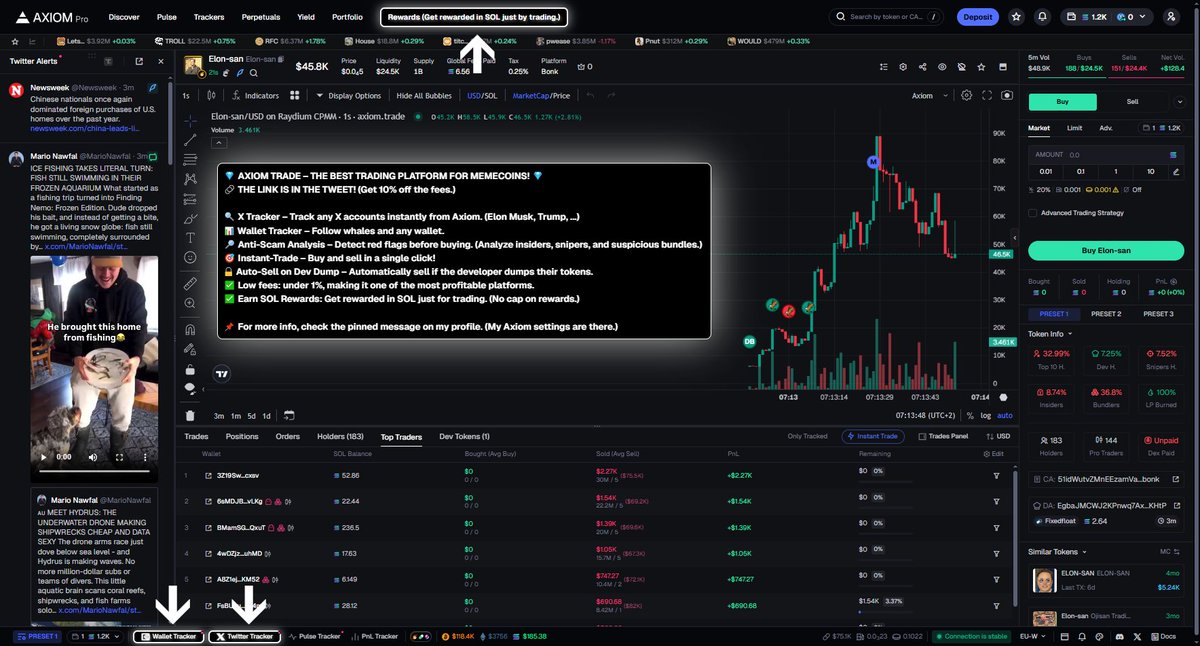
Task: Open the Twitter Tracker in bottom bar
Action: [x=245, y=636]
